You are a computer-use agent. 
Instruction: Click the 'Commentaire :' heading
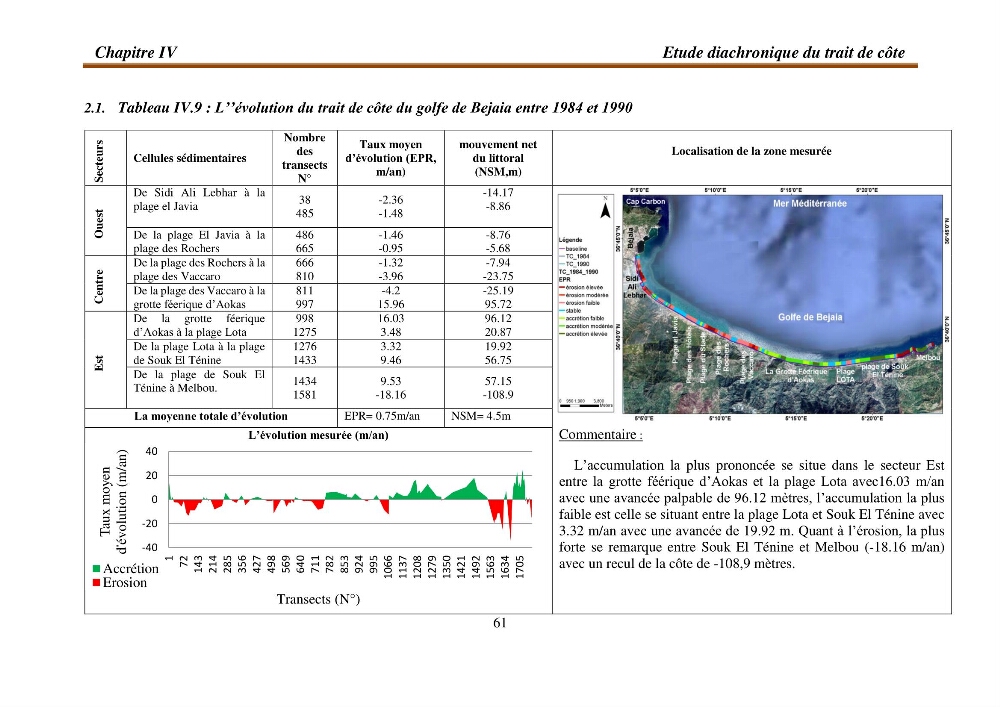click(601, 435)
